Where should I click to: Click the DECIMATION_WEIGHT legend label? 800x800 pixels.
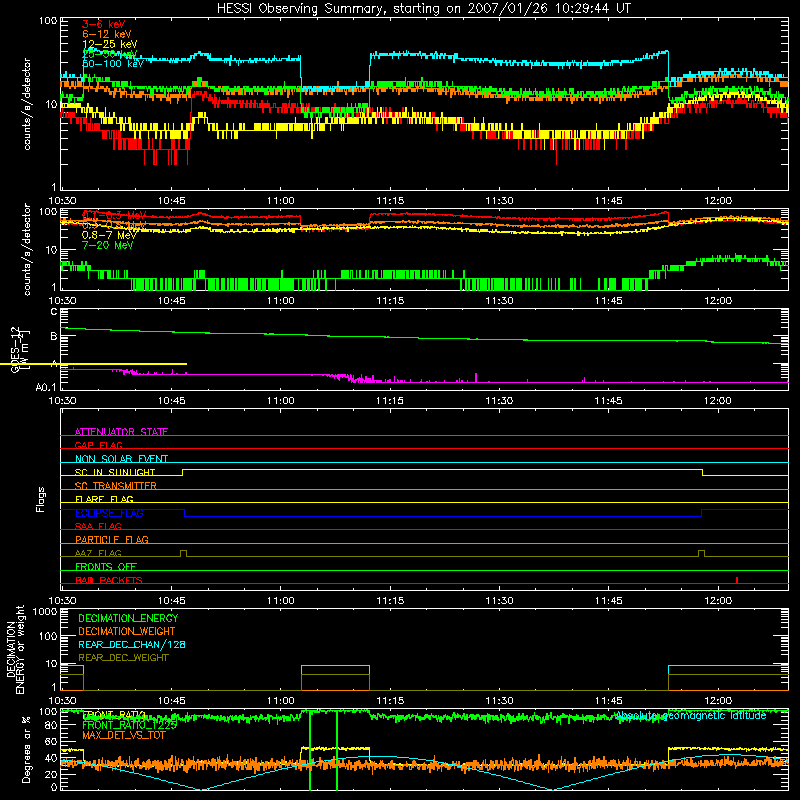127,631
